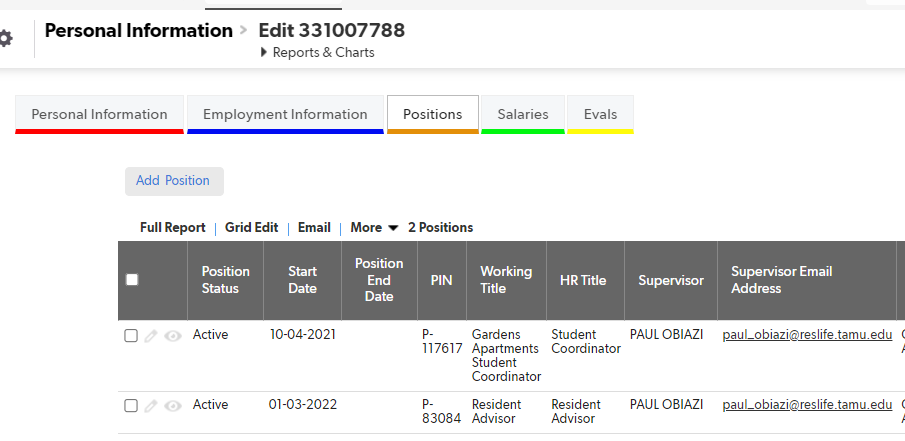Check the select-all checkbox in table header
Image resolution: width=905 pixels, height=441 pixels.
pyautogui.click(x=132, y=280)
